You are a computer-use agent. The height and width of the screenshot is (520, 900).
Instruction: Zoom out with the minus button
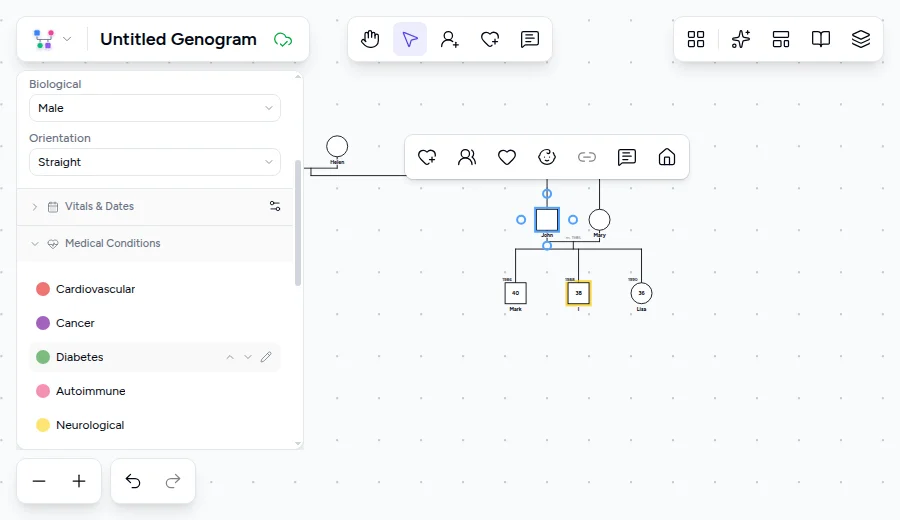click(39, 481)
